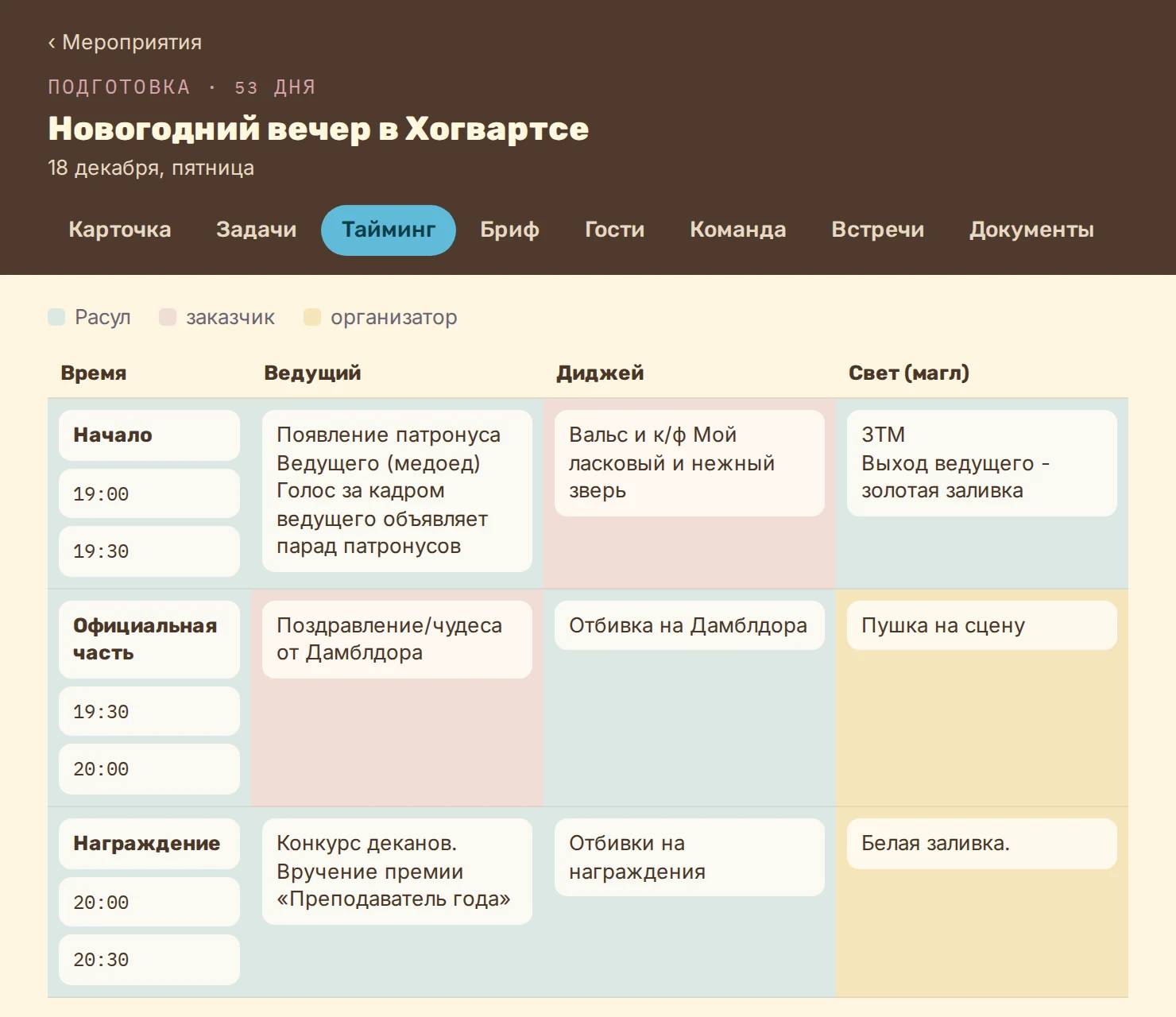
Task: Edit the Начало end time 19:30
Action: [149, 551]
